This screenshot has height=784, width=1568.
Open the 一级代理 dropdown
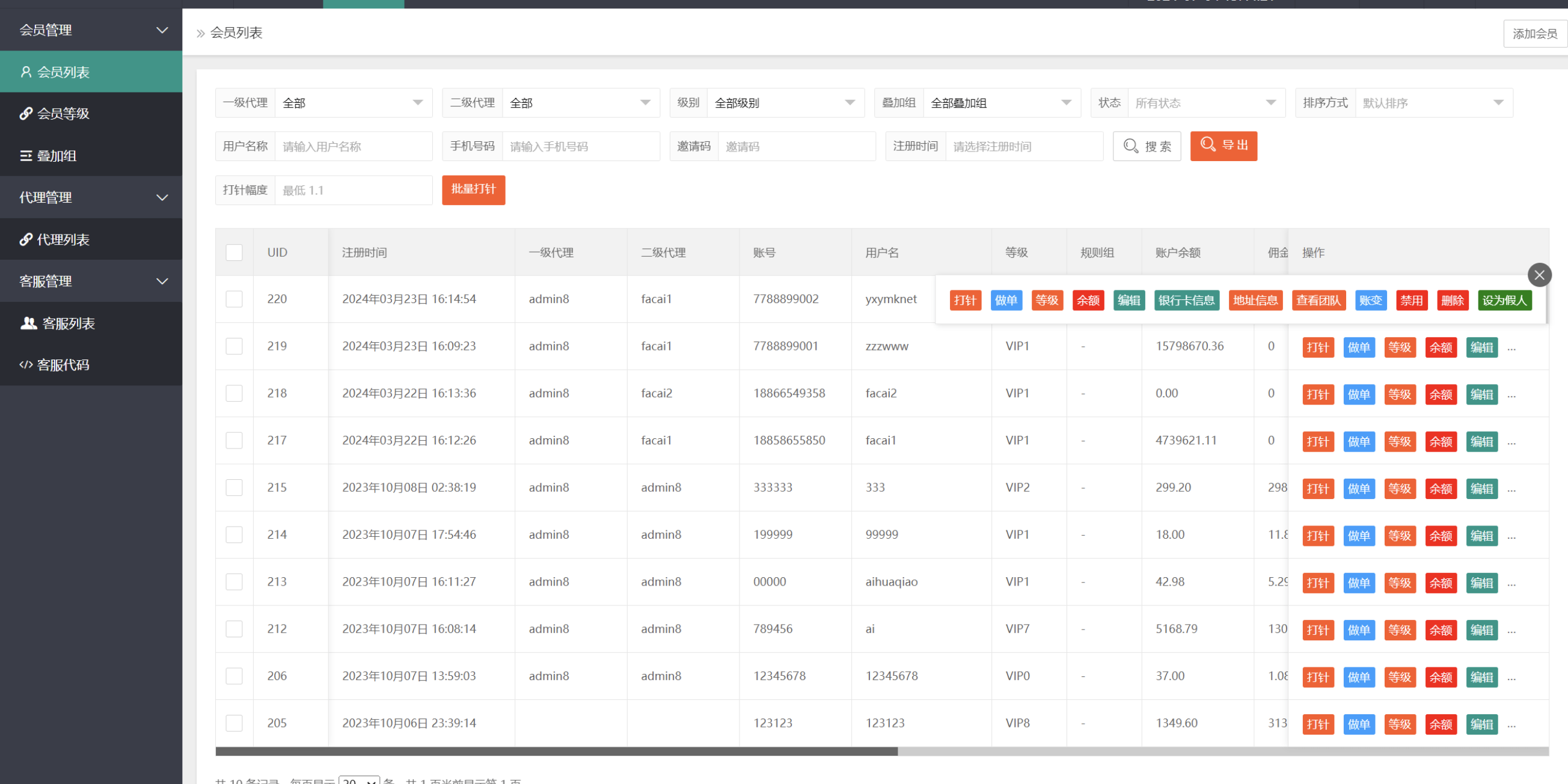353,103
